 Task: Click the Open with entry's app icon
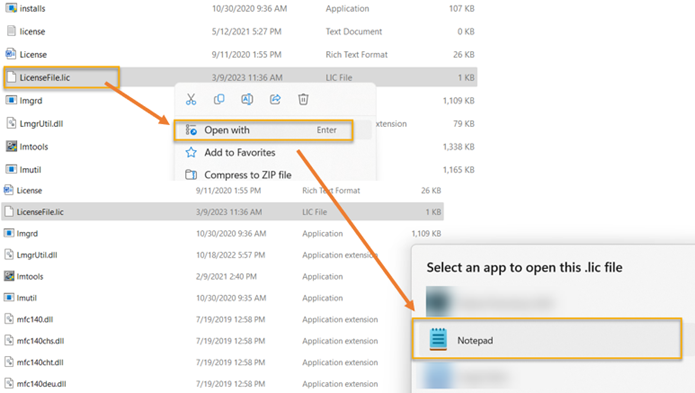pyautogui.click(x=191, y=130)
